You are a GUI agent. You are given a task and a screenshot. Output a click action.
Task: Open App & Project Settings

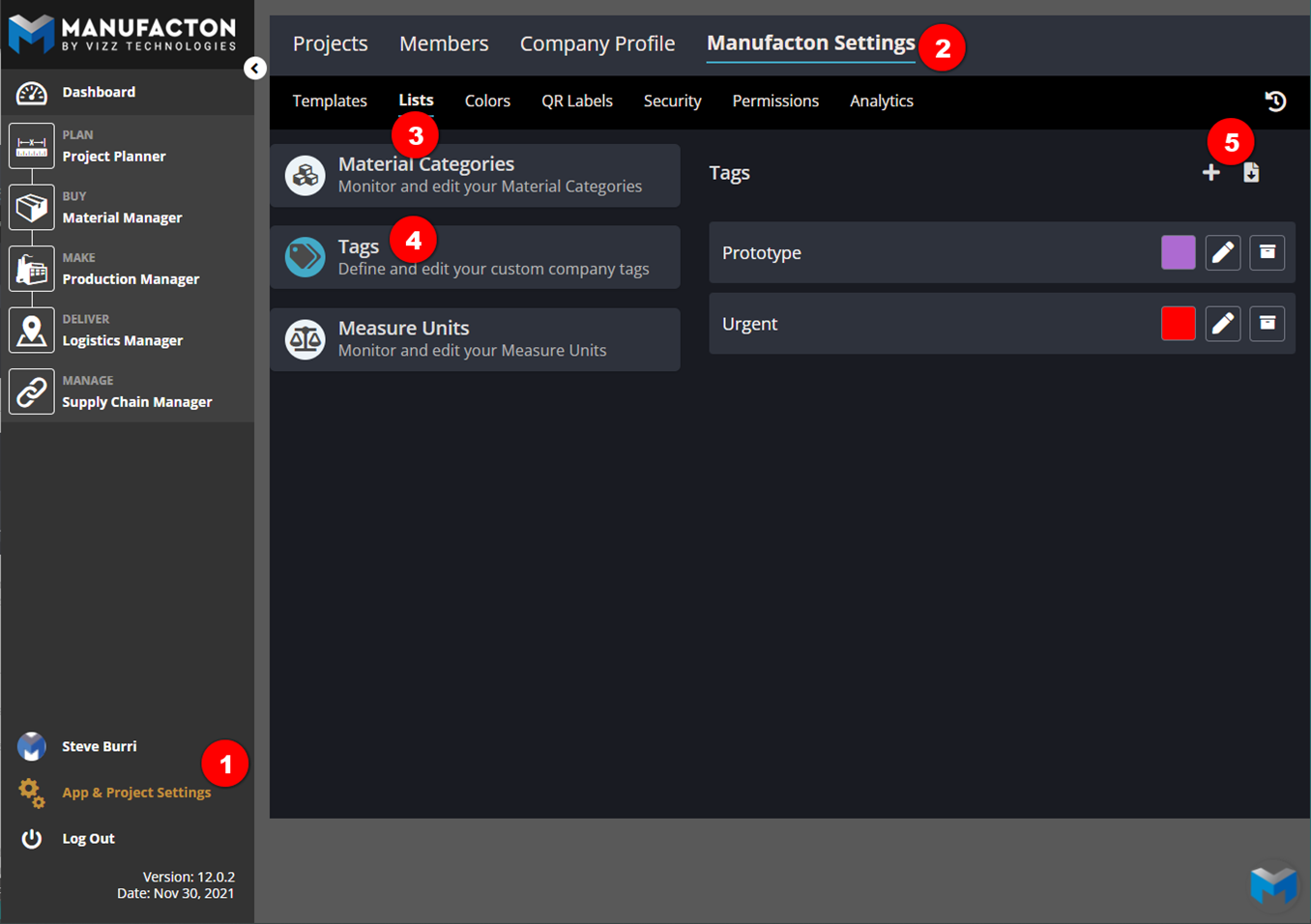coord(135,793)
